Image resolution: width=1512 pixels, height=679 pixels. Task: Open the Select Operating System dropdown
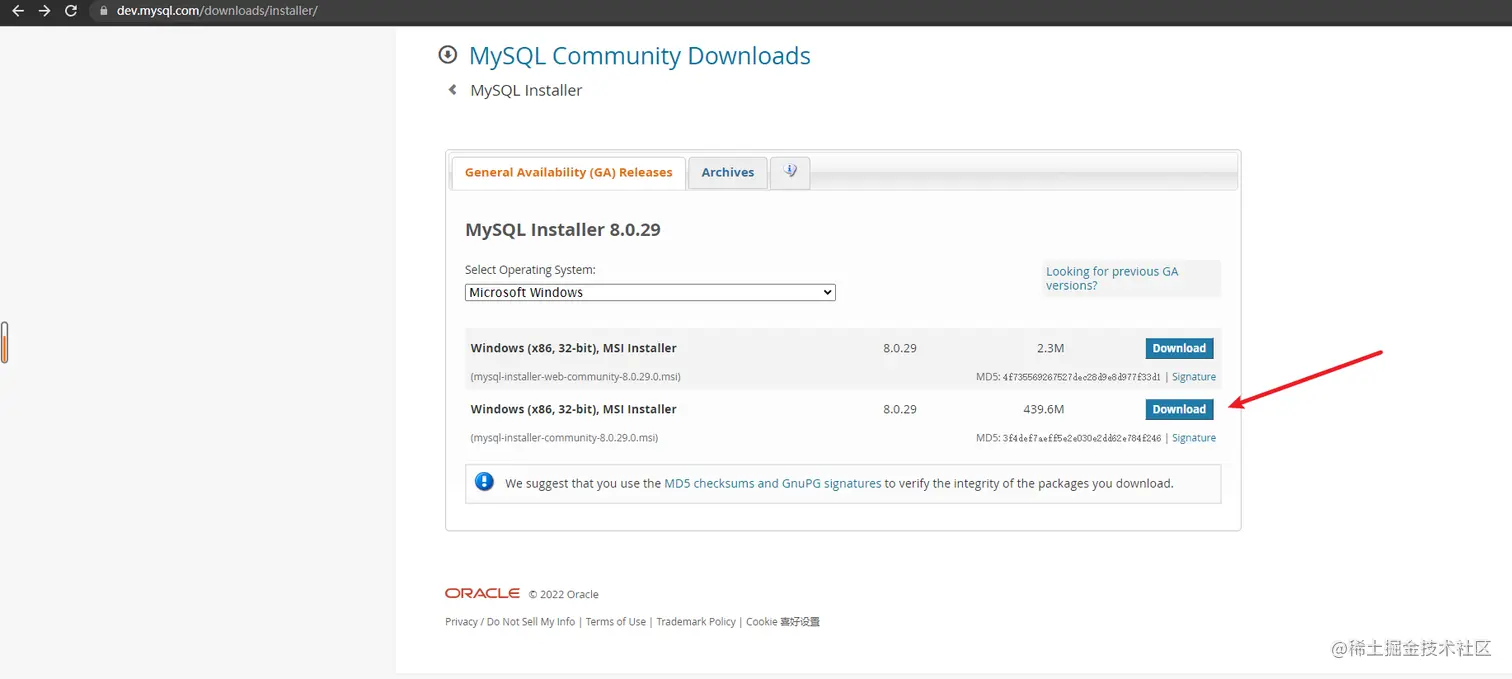pos(650,292)
